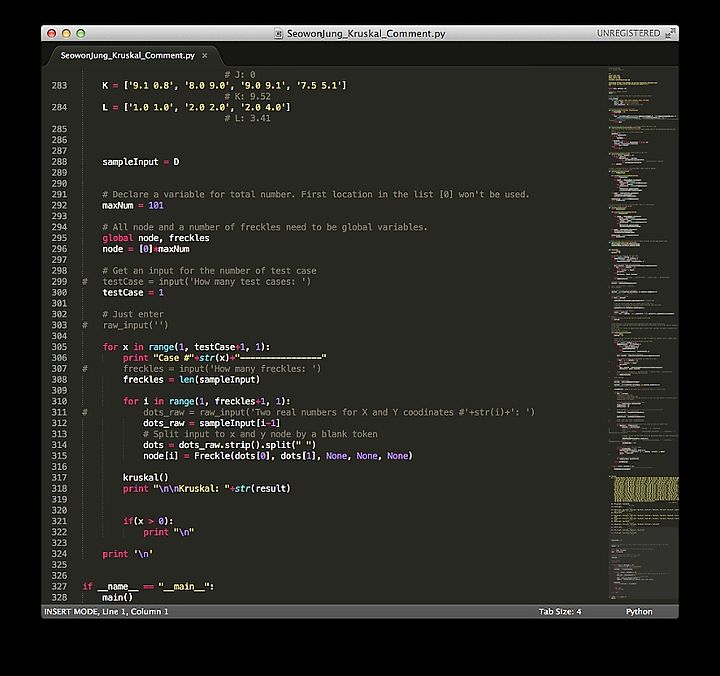
Task: Click the '# Just enter' comment
Action: tap(133, 314)
